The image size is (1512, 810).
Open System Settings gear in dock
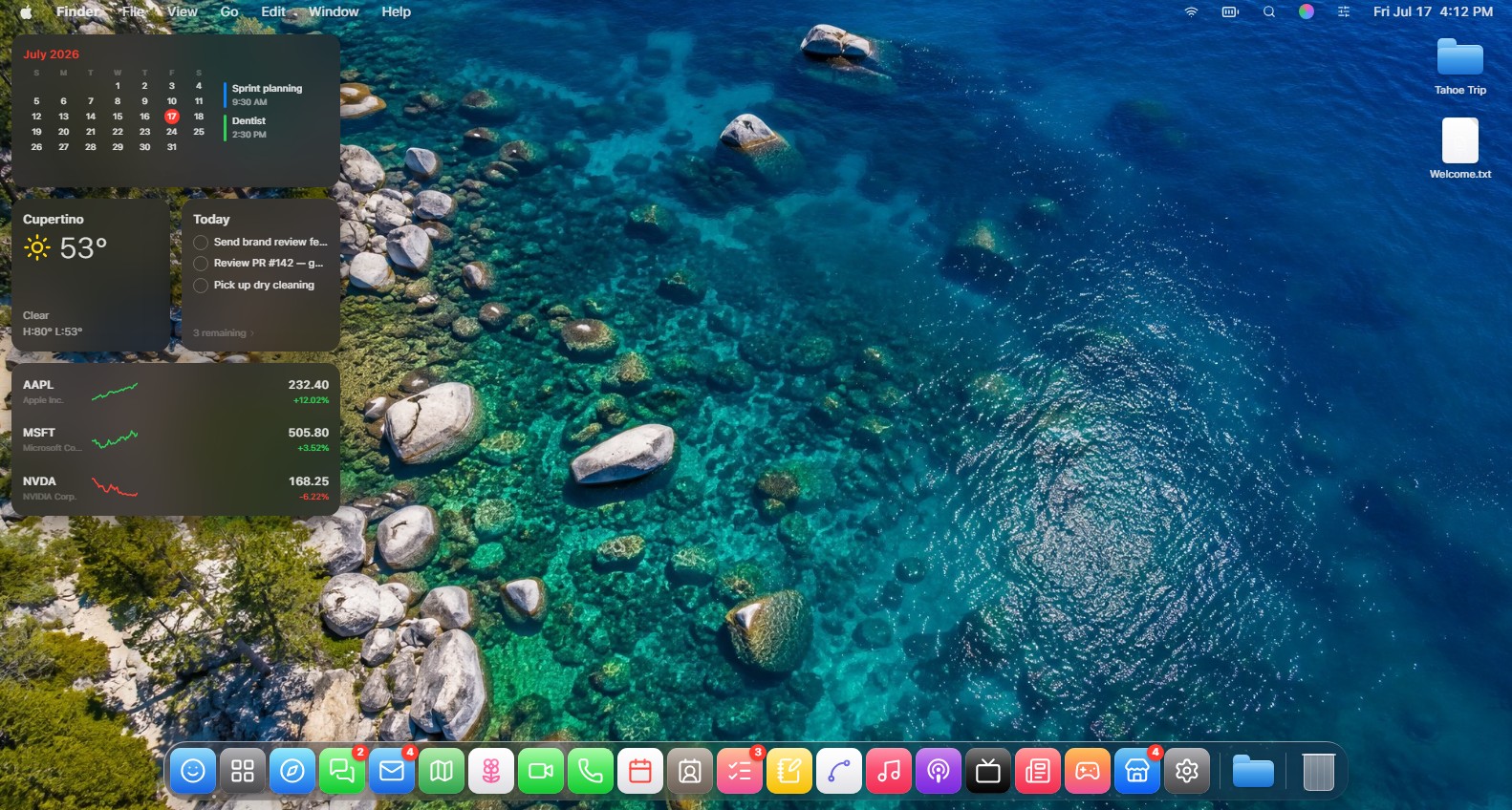1187,771
